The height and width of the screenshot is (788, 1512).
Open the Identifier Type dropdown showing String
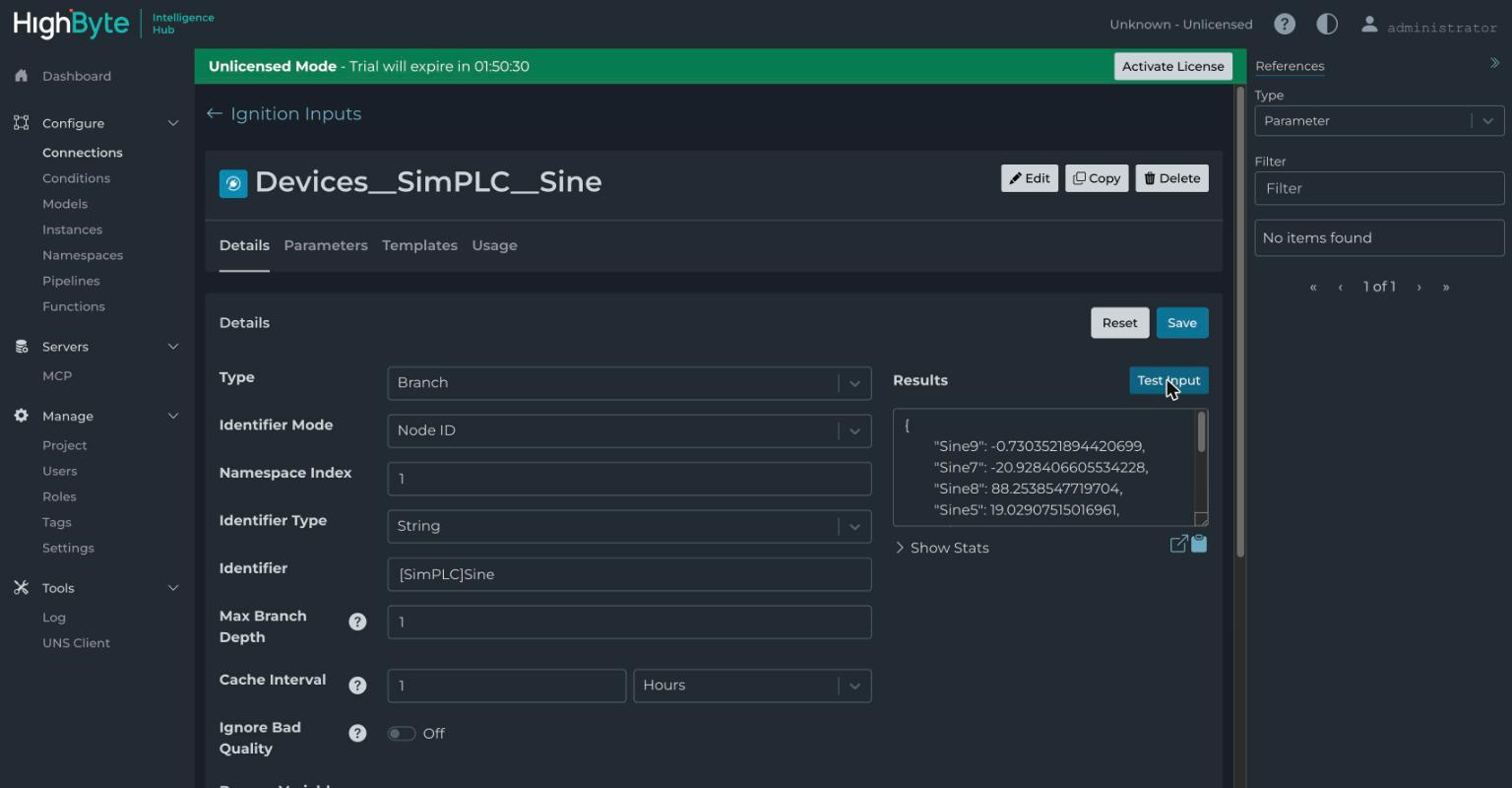click(x=629, y=526)
